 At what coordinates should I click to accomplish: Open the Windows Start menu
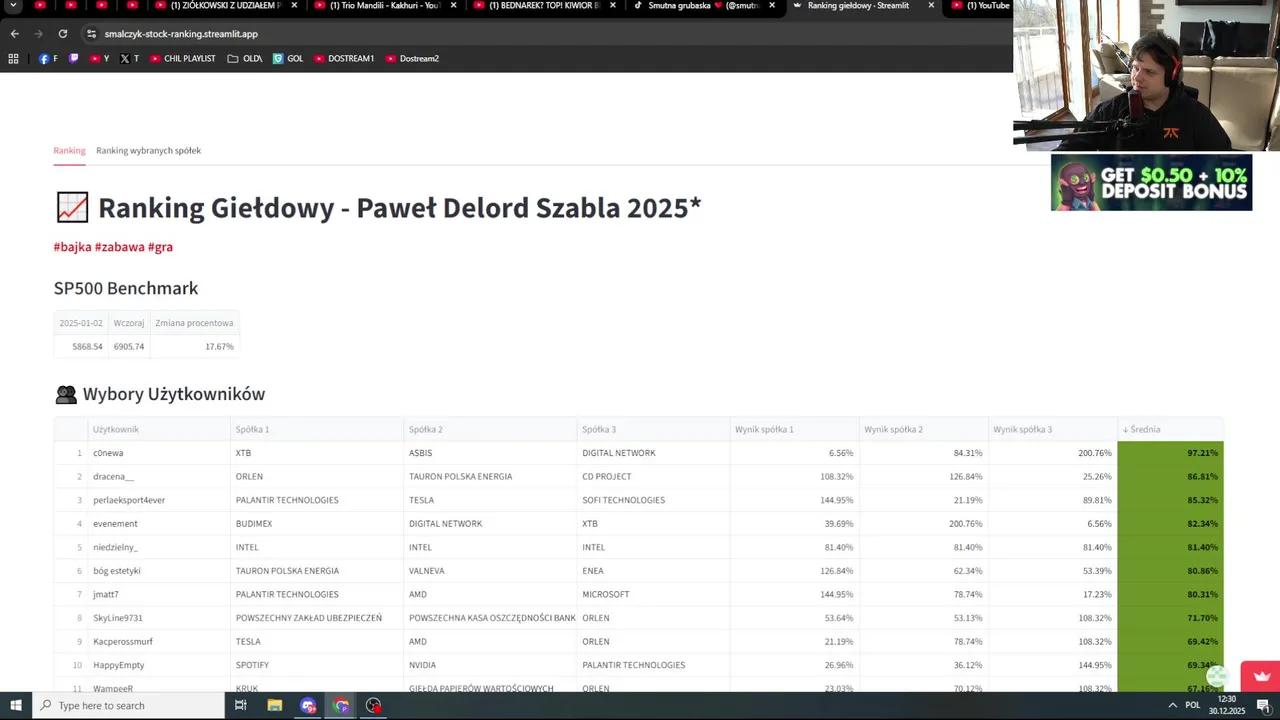(x=15, y=706)
